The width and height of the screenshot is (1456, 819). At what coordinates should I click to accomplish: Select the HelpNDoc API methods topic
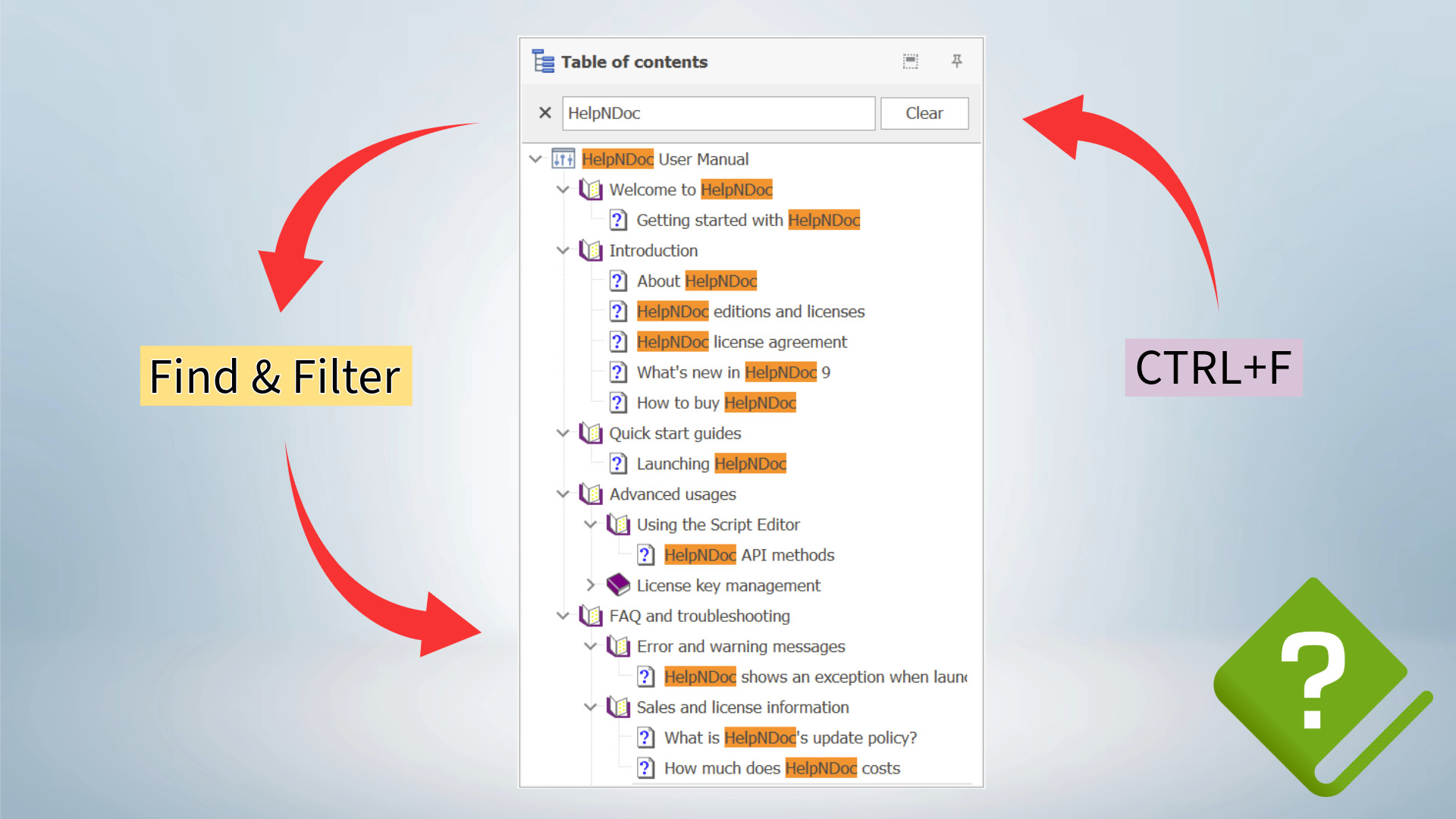click(x=749, y=555)
